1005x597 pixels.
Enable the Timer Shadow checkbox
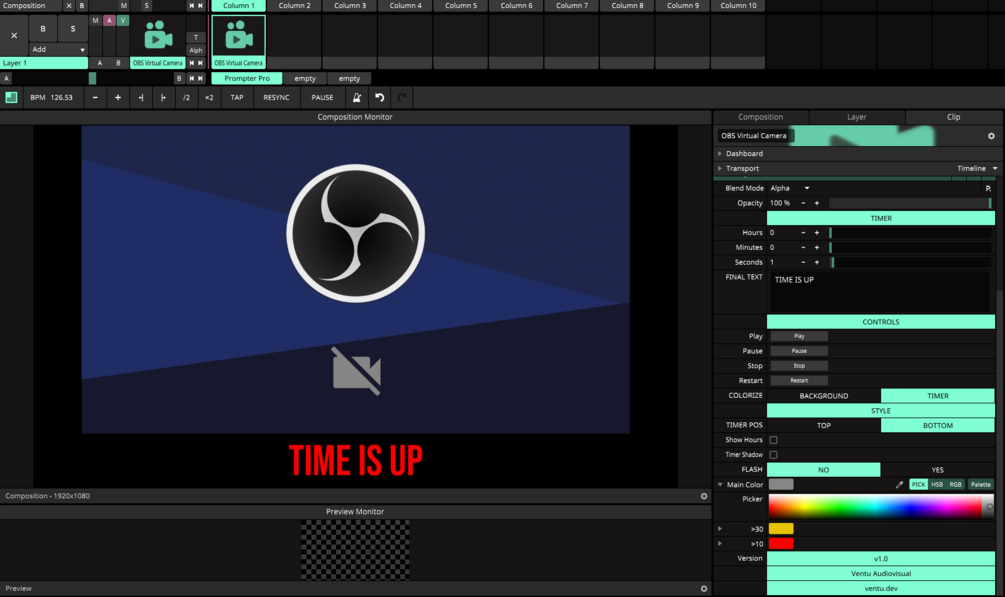(774, 455)
